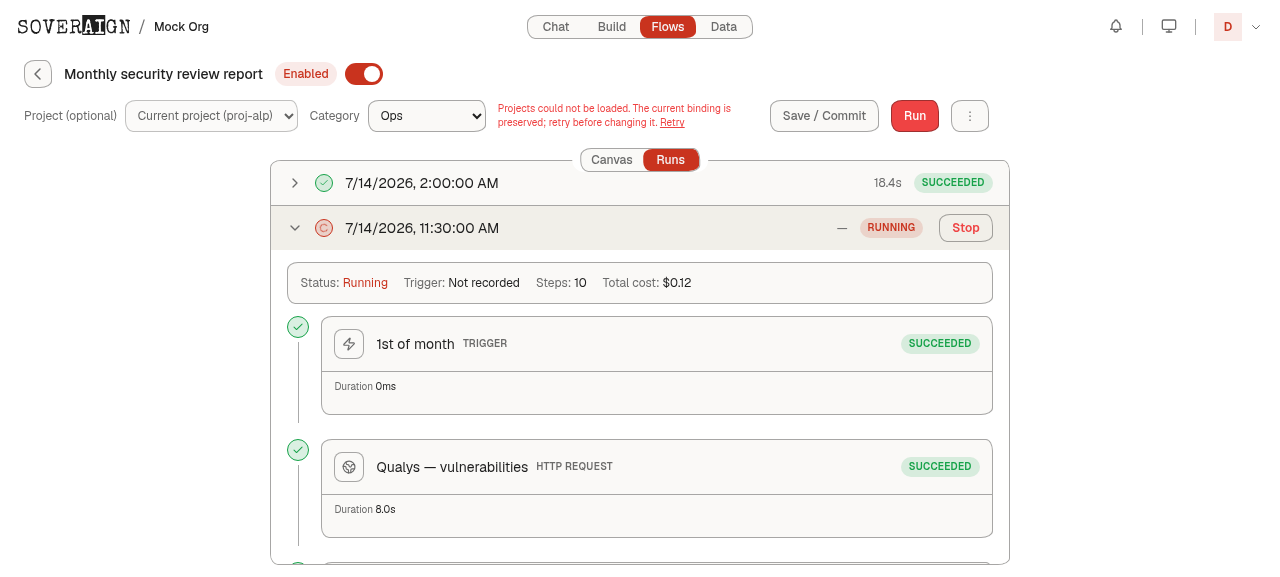Screen dimensions: 1280x577
Task: Click the Mock Org breadcrumb
Action: click(181, 27)
